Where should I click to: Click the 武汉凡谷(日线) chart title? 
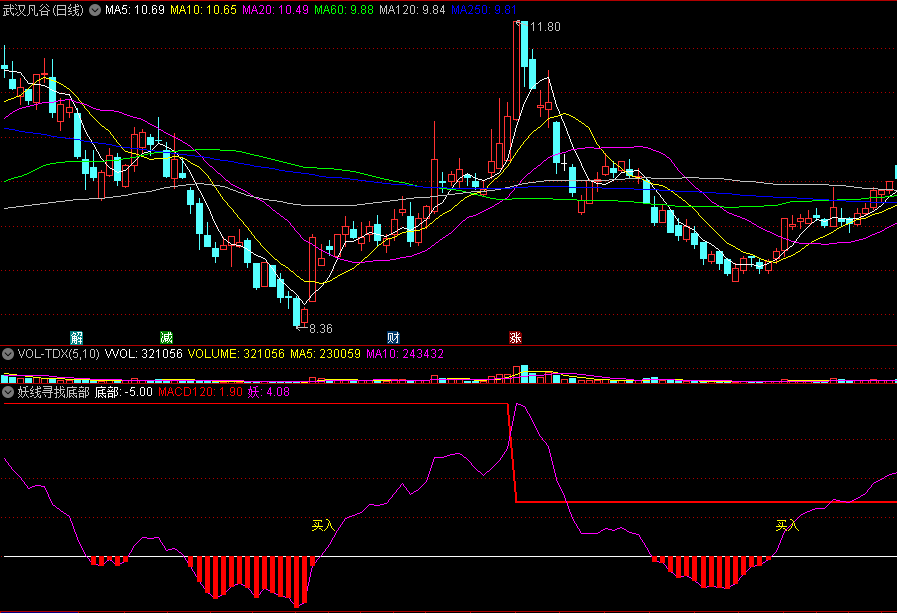(43, 10)
